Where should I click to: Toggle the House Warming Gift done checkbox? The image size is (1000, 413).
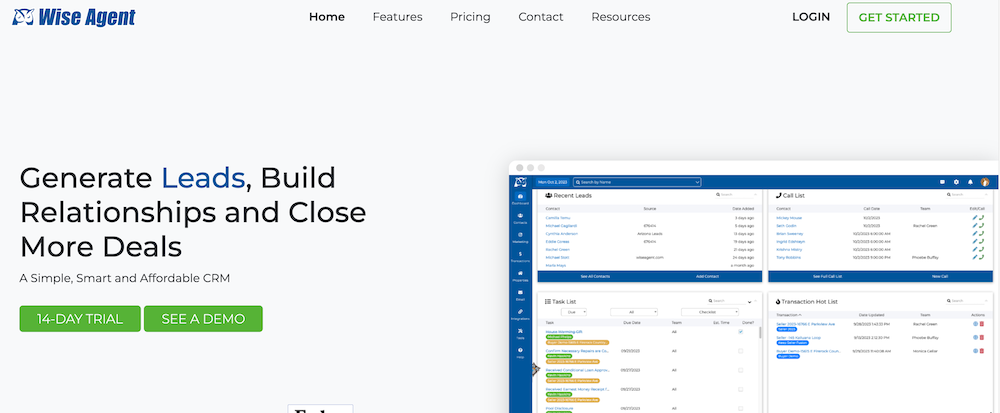tap(740, 332)
